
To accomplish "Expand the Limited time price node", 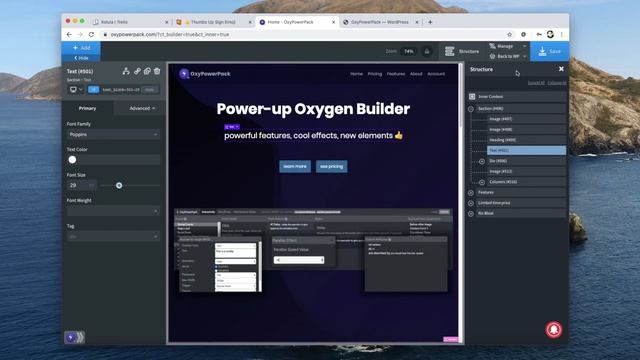I will tap(471, 203).
